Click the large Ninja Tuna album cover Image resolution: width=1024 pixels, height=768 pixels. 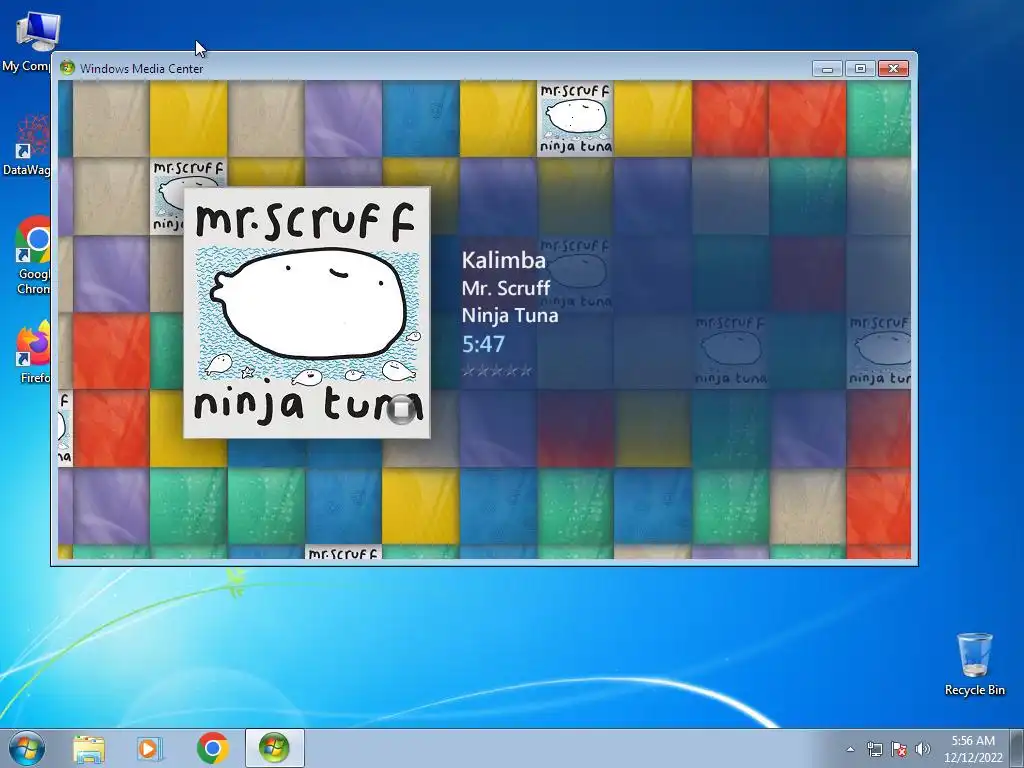[x=307, y=313]
